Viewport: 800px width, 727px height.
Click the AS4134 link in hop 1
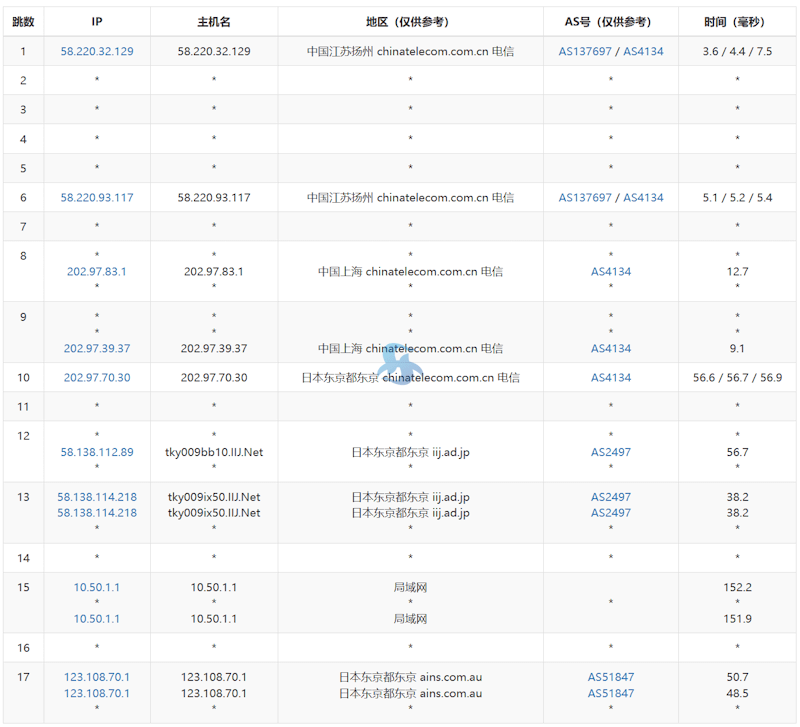tap(643, 52)
